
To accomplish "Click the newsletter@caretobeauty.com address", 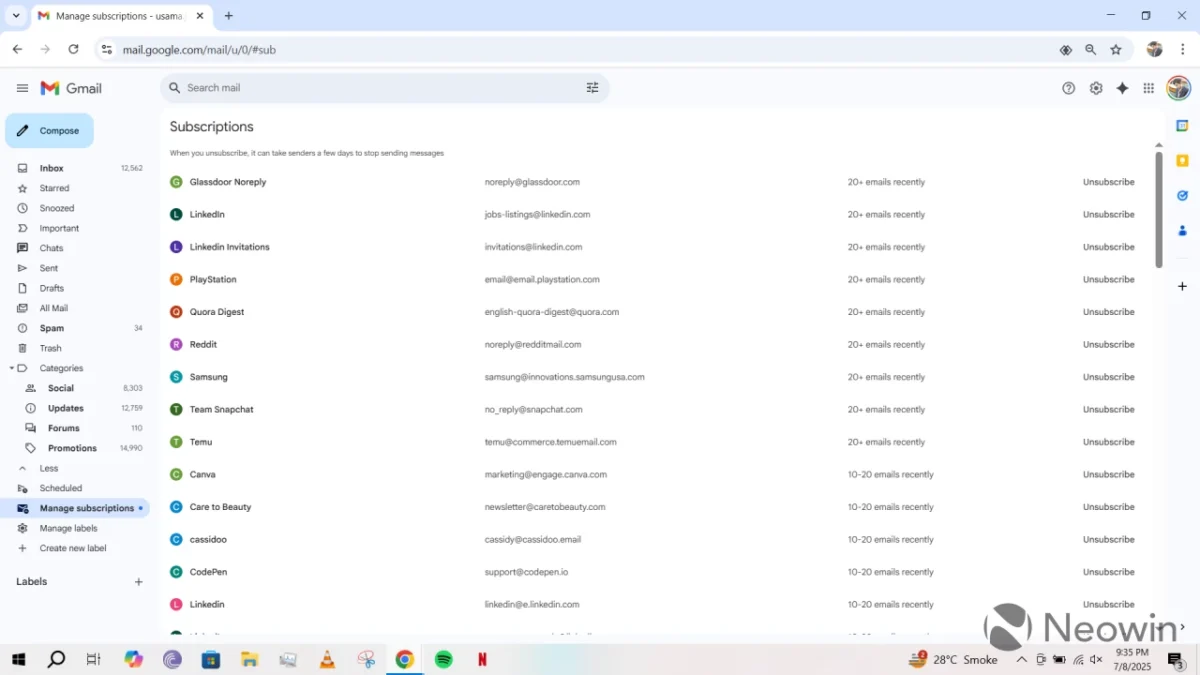I will [545, 507].
